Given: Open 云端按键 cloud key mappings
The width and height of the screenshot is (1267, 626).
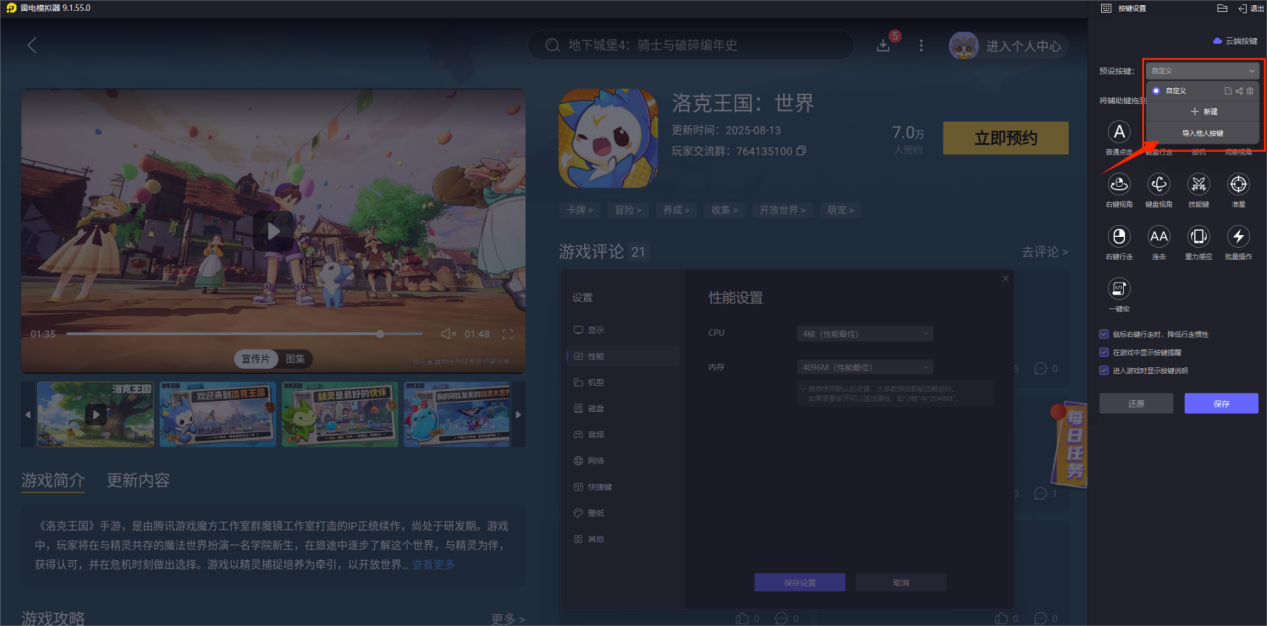Looking at the screenshot, I should (1235, 41).
